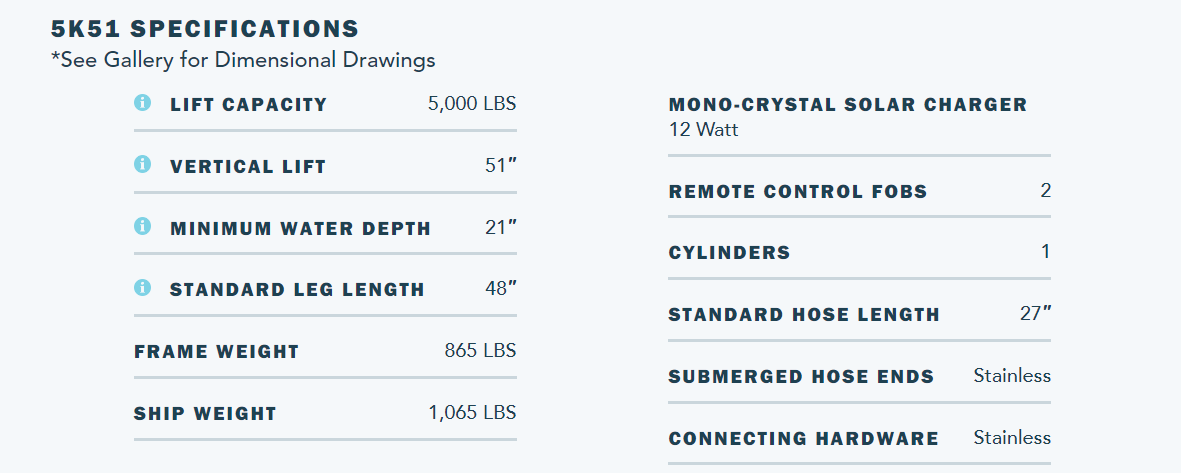Click the 5K51 Specifications heading
The height and width of the screenshot is (473, 1181).
tap(205, 28)
